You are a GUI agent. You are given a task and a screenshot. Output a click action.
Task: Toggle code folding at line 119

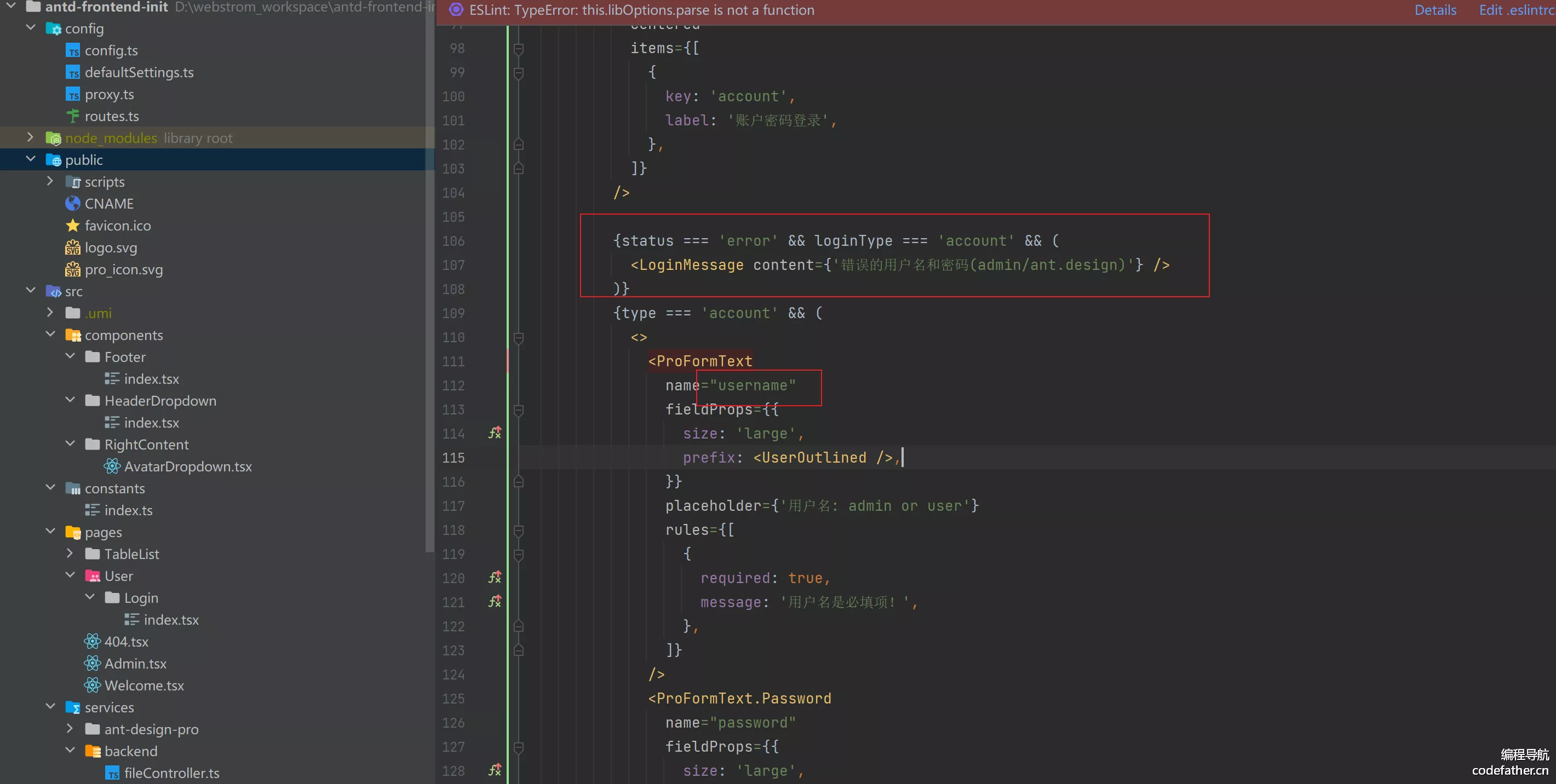(x=518, y=555)
